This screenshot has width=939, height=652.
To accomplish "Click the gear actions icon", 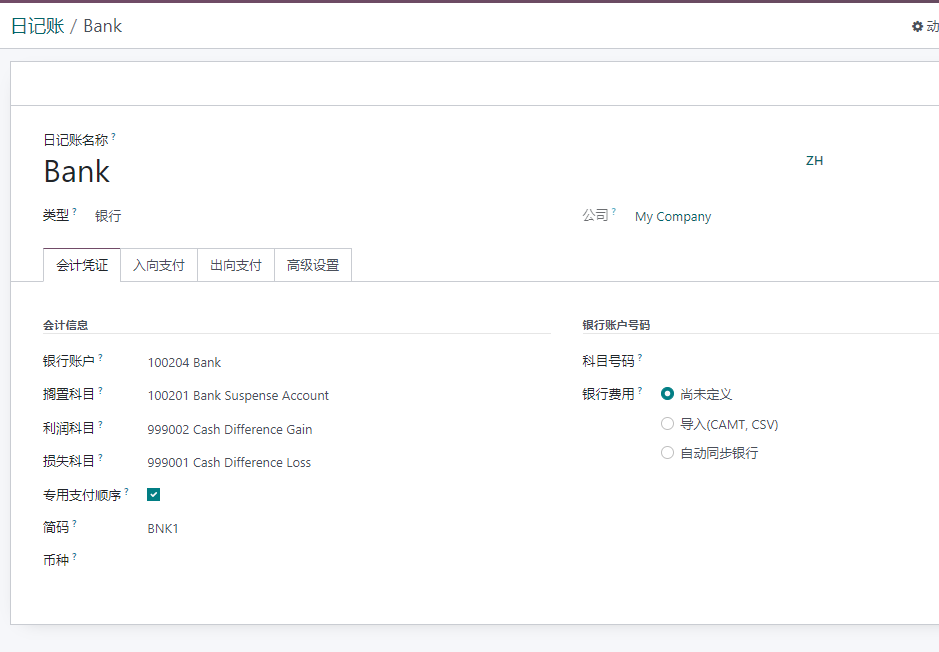I will click(x=917, y=26).
